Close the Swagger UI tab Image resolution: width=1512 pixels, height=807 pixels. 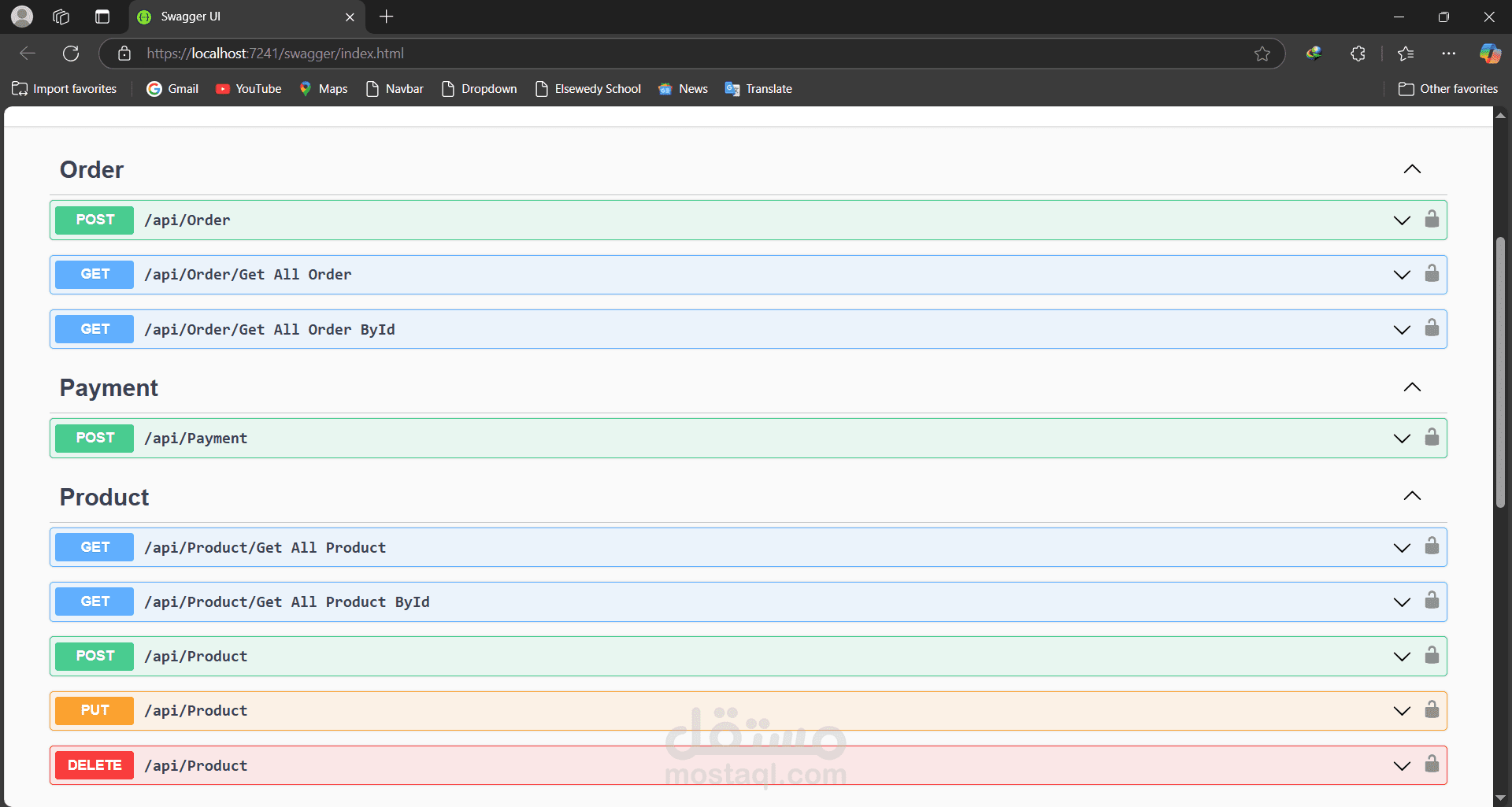[350, 17]
